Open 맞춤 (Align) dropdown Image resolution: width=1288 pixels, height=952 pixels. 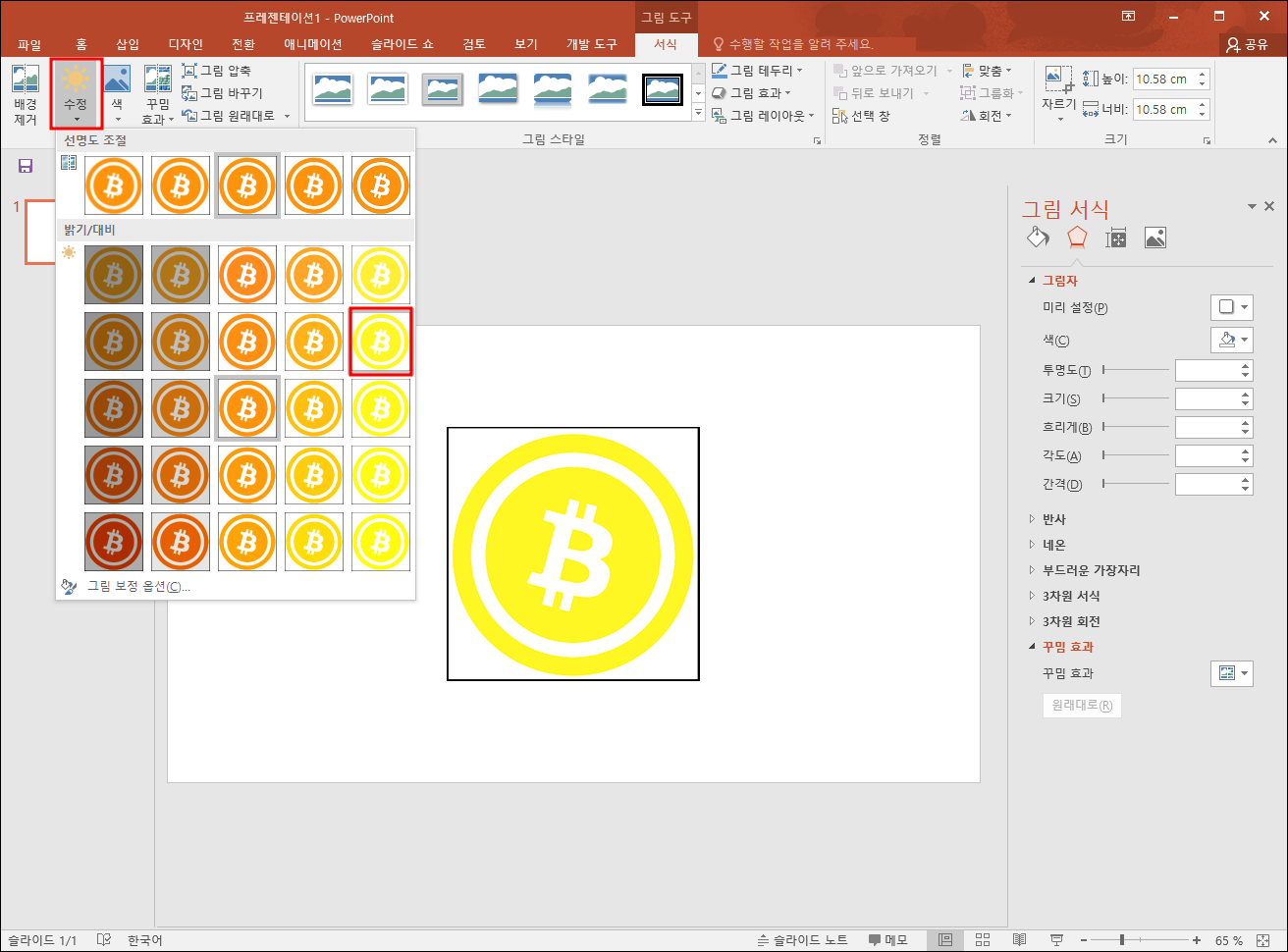point(987,71)
